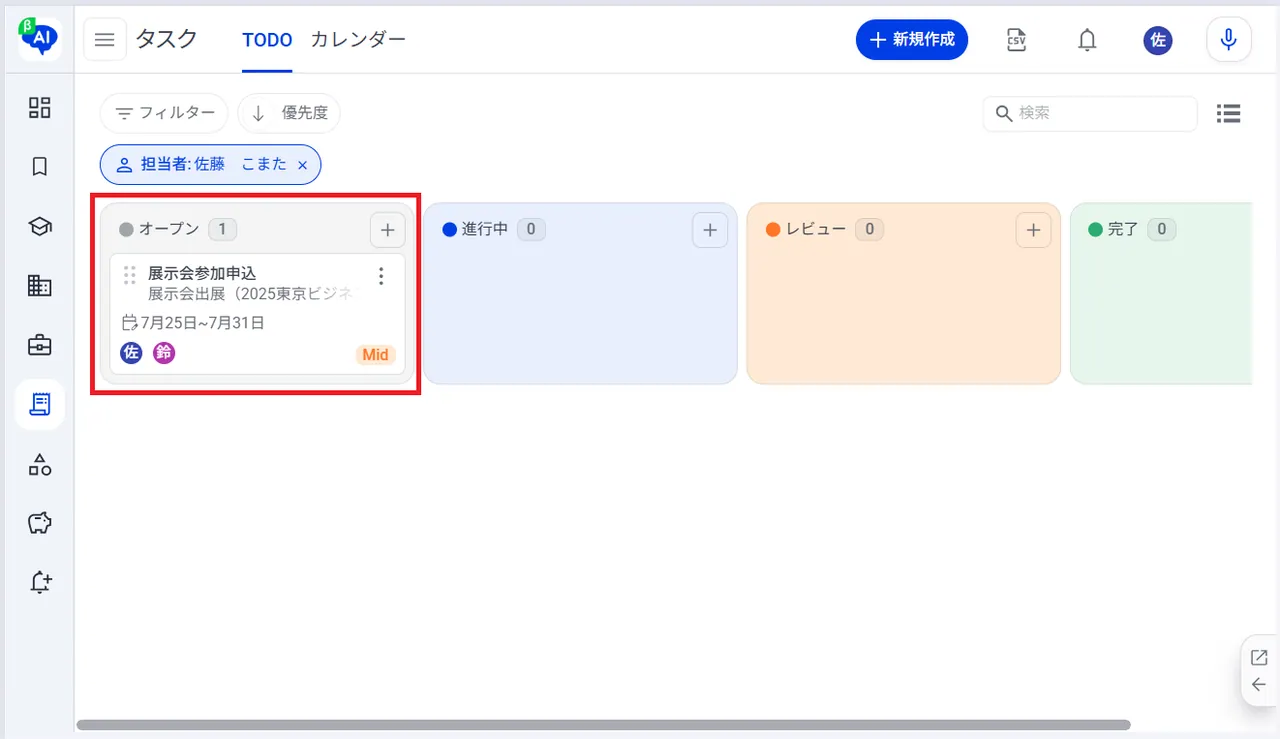This screenshot has height=739, width=1280.
Task: Click the 進行中 column header label
Action: pyautogui.click(x=485, y=229)
